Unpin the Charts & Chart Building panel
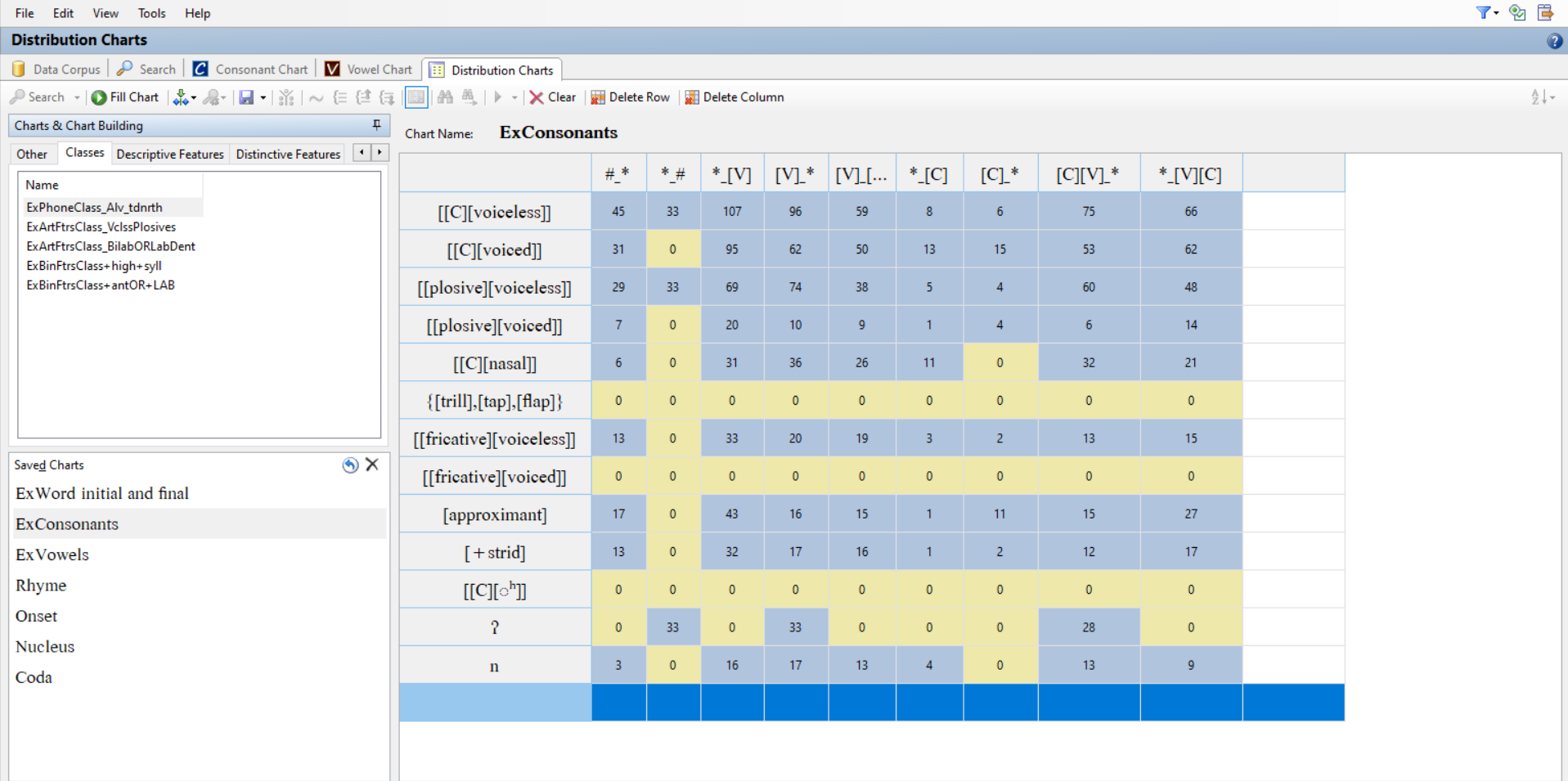1568x781 pixels. pyautogui.click(x=375, y=125)
